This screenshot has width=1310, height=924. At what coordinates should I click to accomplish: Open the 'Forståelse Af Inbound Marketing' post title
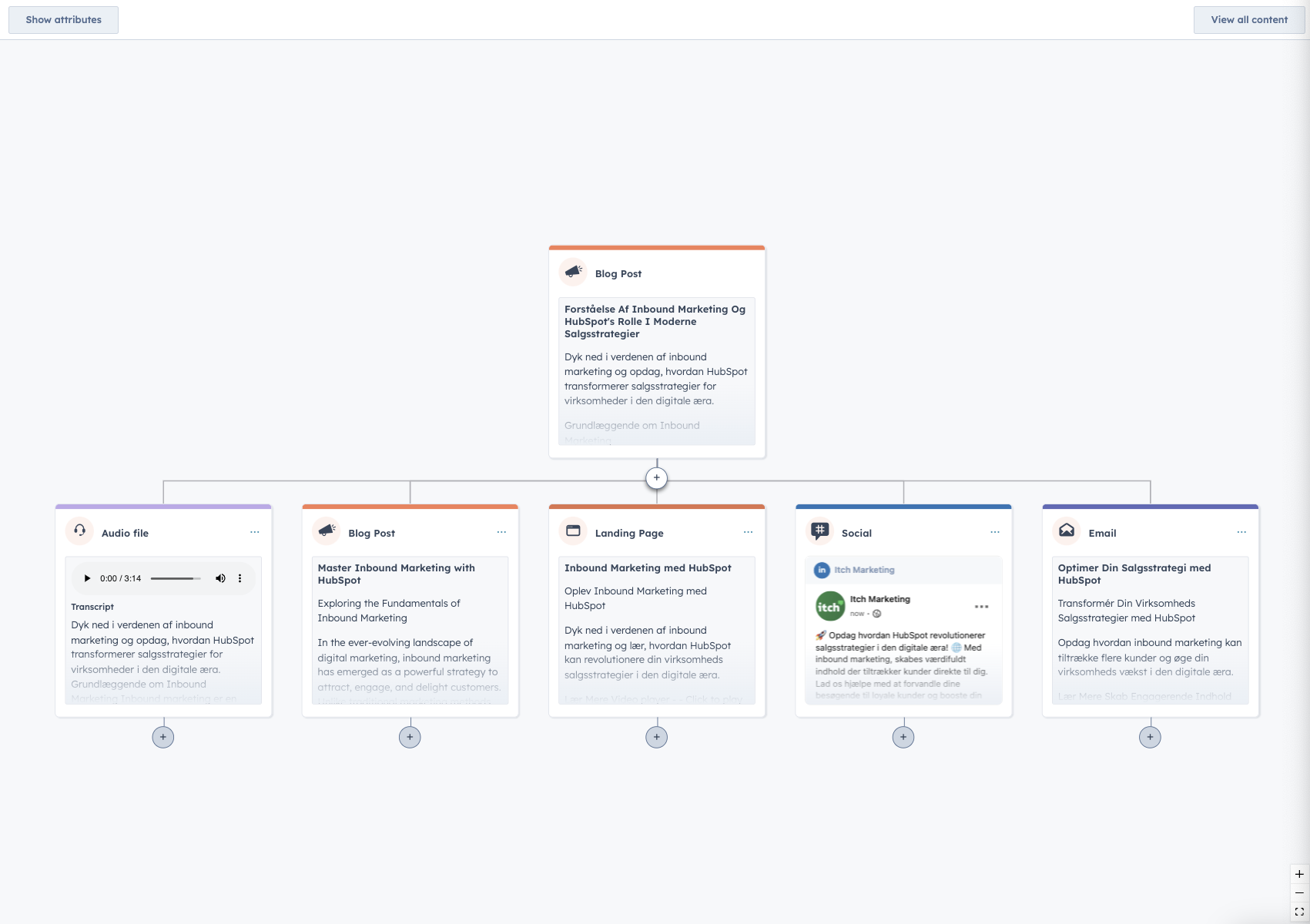click(655, 321)
